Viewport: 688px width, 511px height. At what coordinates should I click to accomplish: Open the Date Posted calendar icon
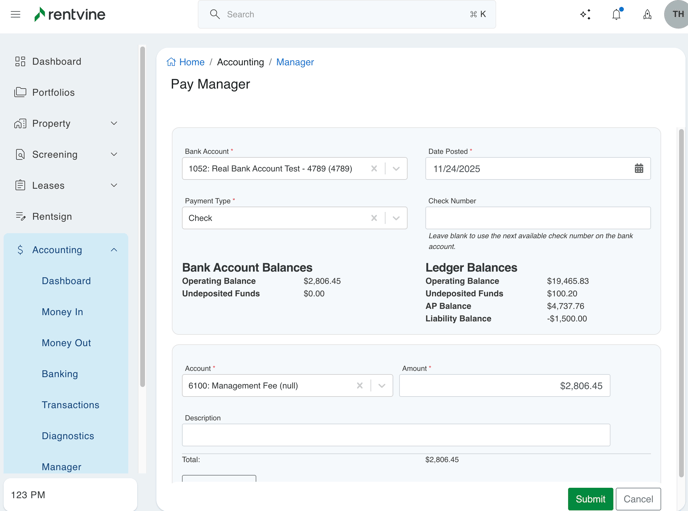639,169
